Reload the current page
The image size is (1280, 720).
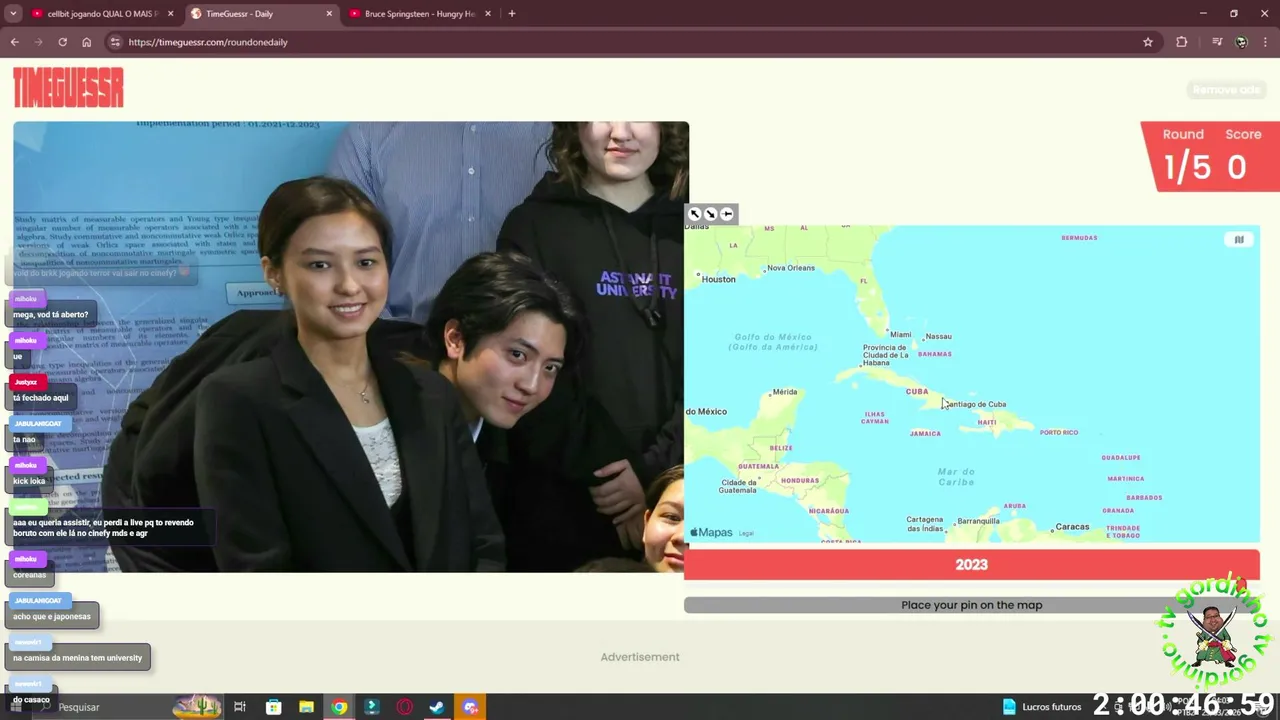(62, 42)
